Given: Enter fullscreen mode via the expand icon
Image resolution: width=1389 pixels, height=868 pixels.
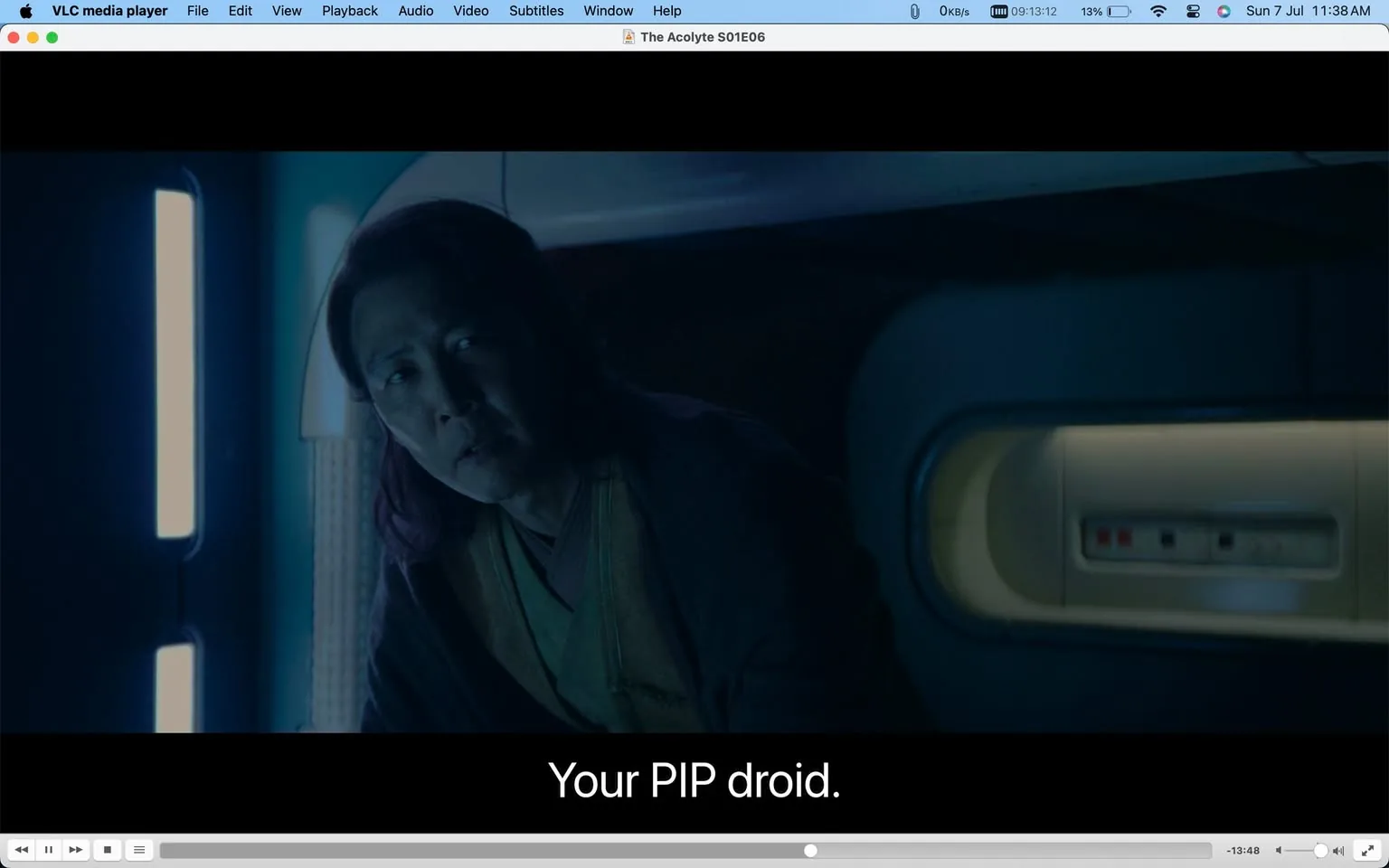Looking at the screenshot, I should (1366, 850).
